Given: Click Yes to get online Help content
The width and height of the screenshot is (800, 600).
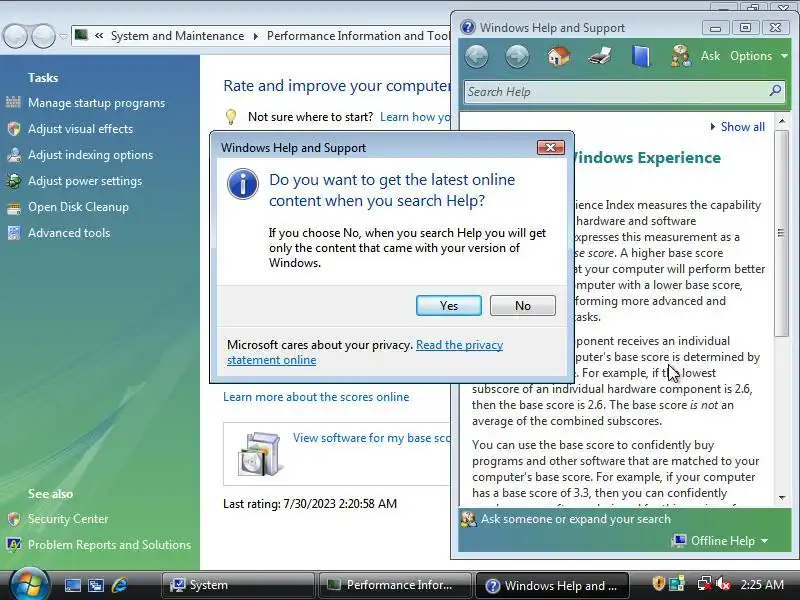Looking at the screenshot, I should pos(448,306).
